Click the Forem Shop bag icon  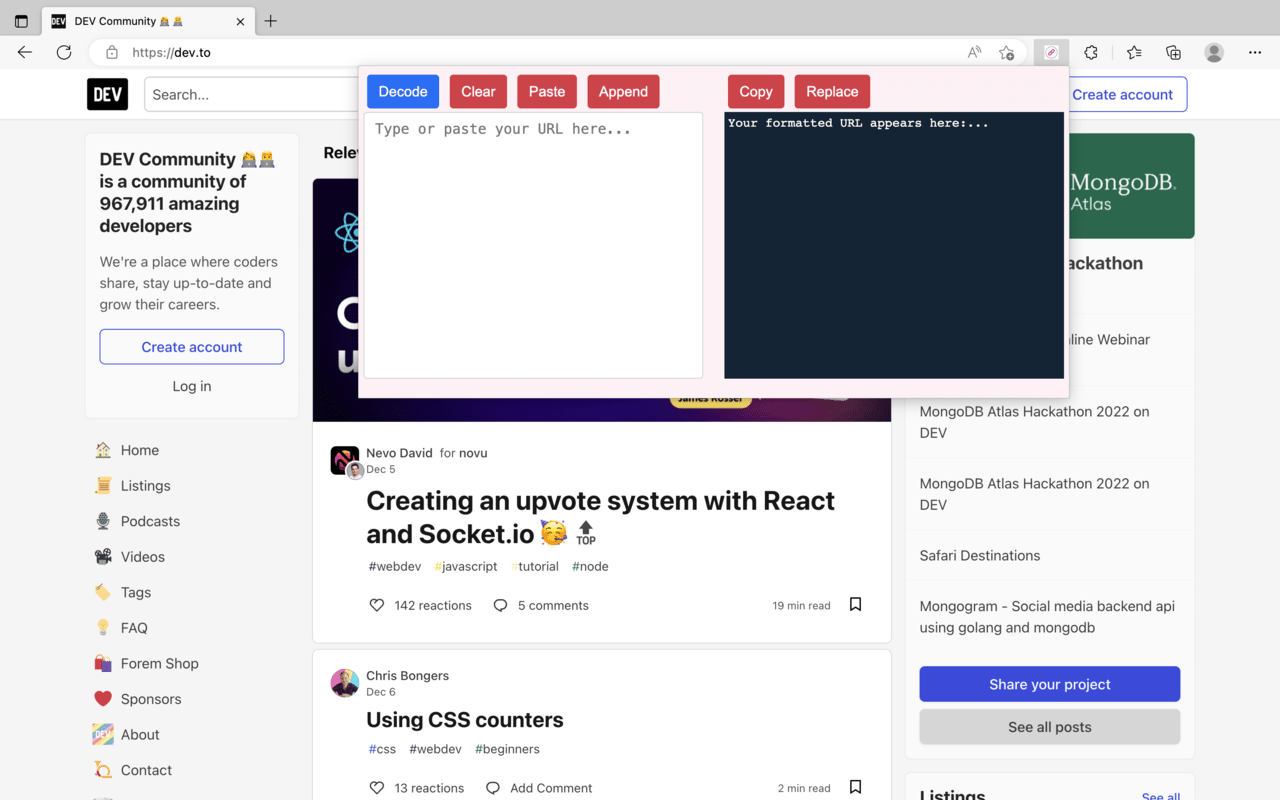pyautogui.click(x=103, y=663)
